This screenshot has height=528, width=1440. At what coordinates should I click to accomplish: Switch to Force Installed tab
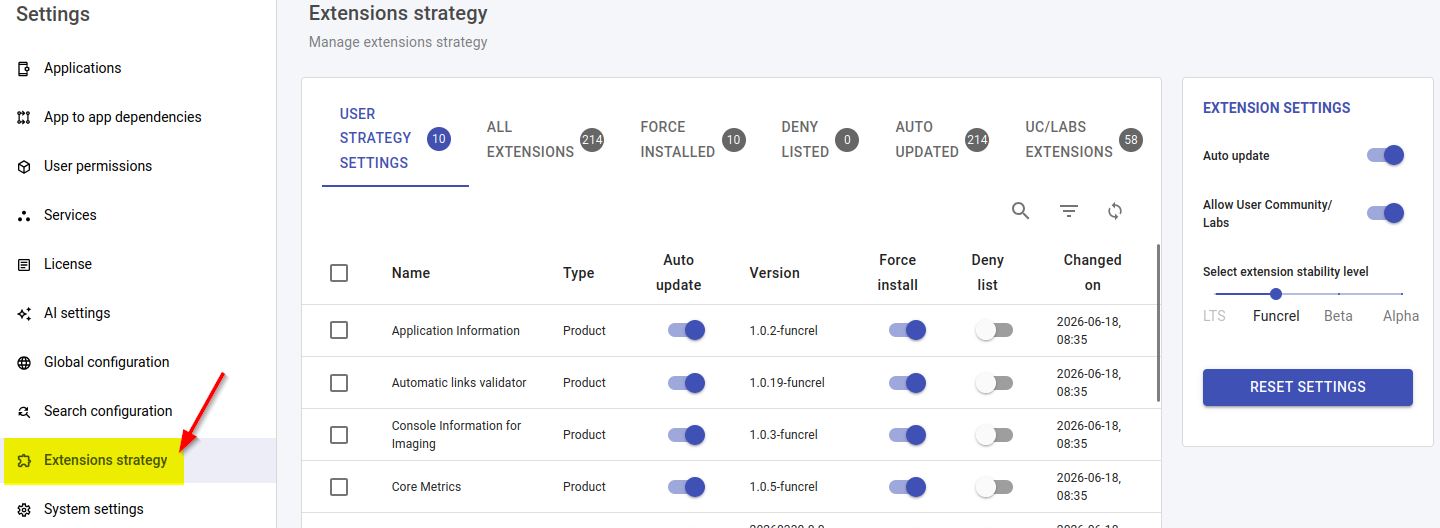coord(693,139)
